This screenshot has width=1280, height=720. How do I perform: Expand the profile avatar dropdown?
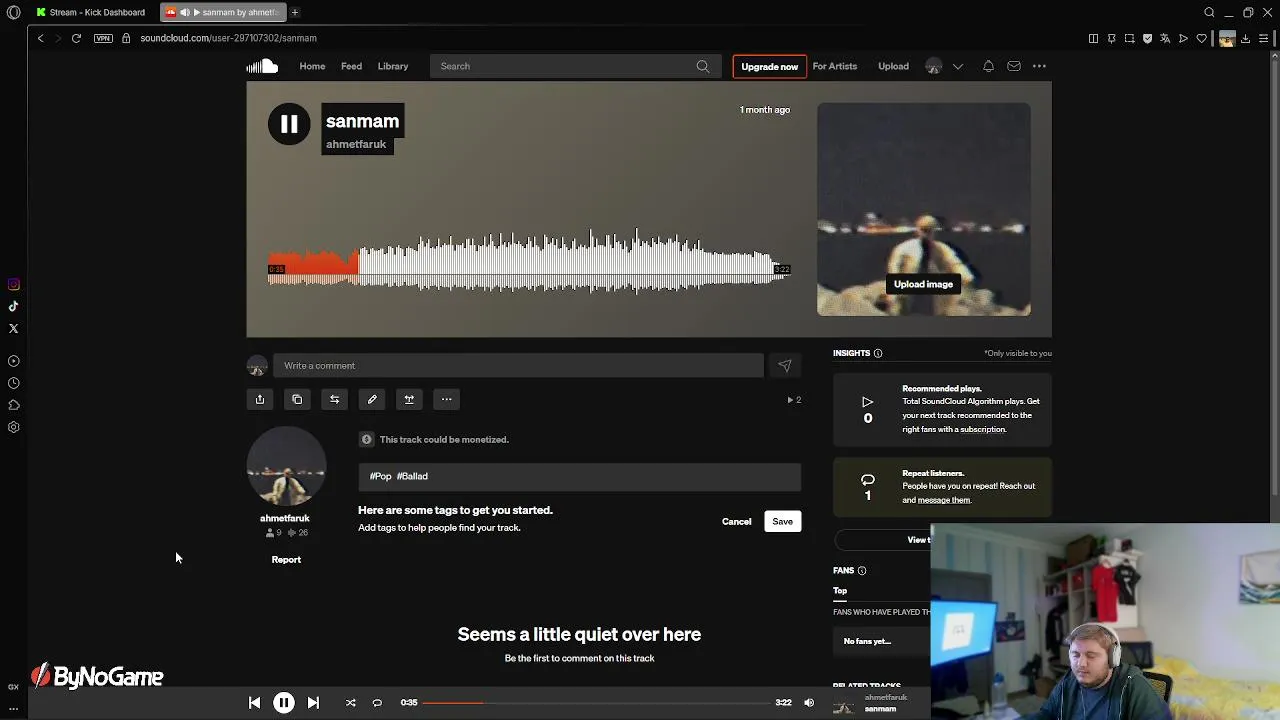(957, 66)
